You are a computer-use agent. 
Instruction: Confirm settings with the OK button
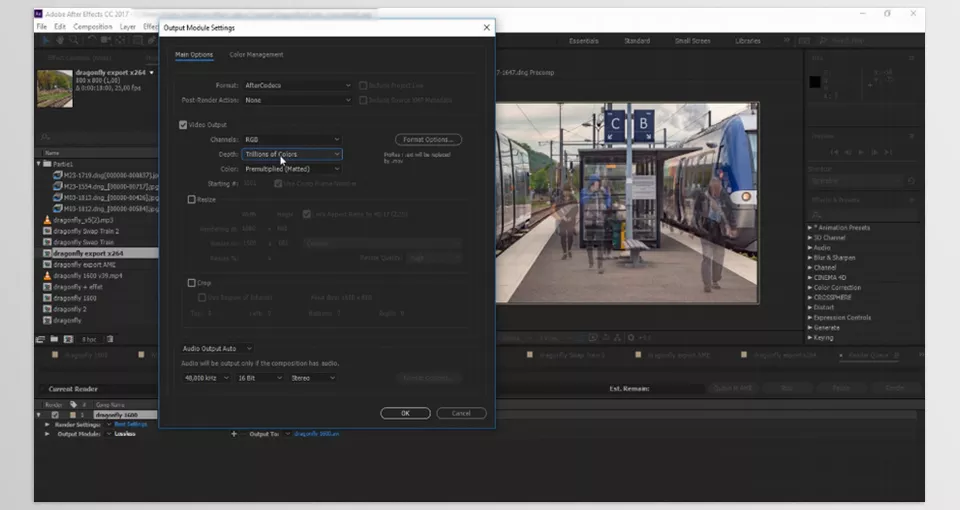(x=405, y=413)
